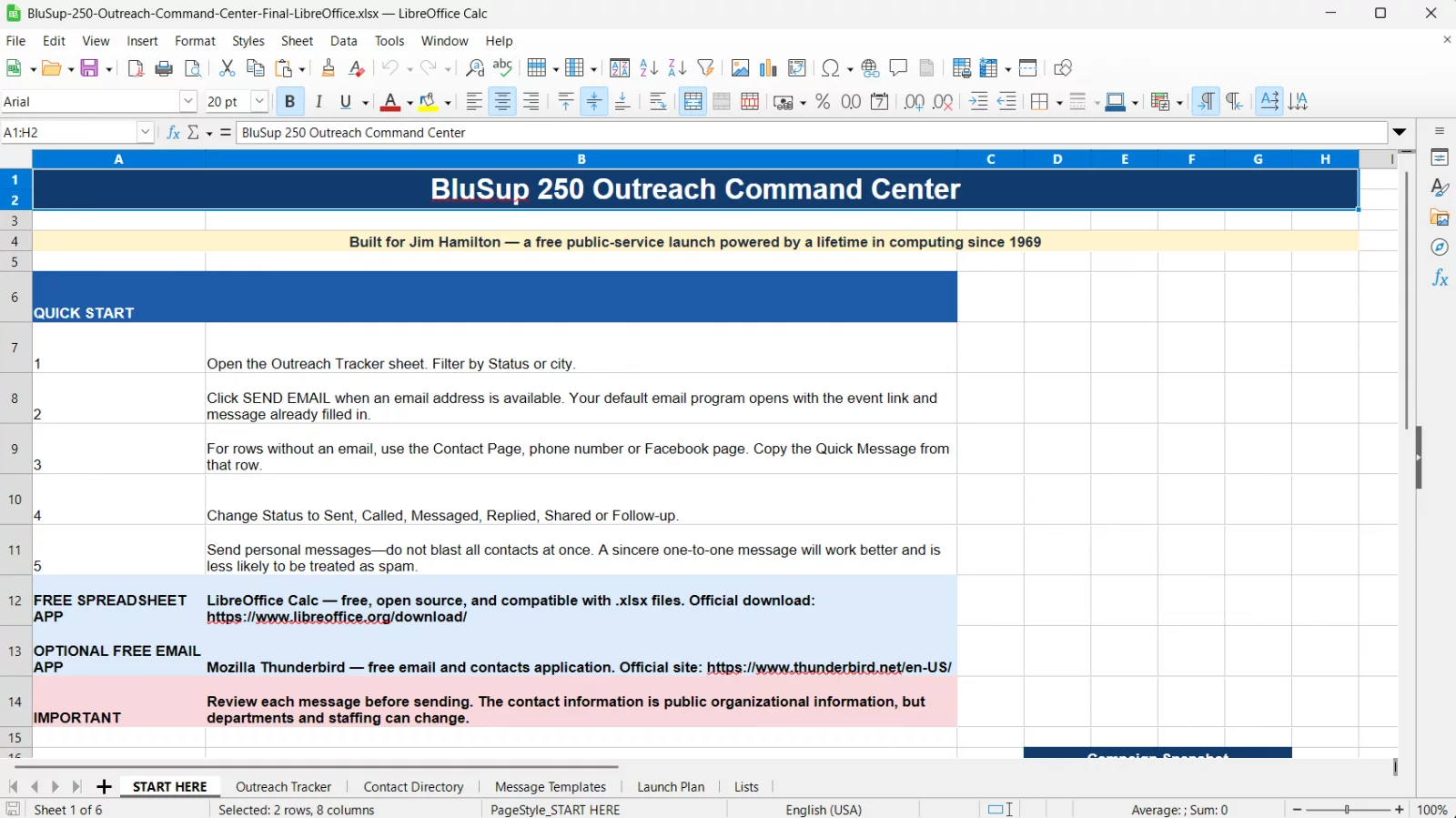Click the Cut scissors icon
This screenshot has height=818, width=1456.
[227, 68]
